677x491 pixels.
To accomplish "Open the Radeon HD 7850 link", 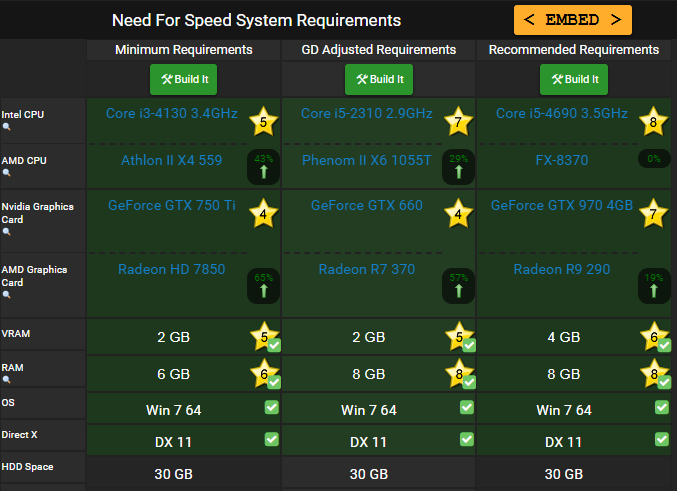I will [x=171, y=269].
